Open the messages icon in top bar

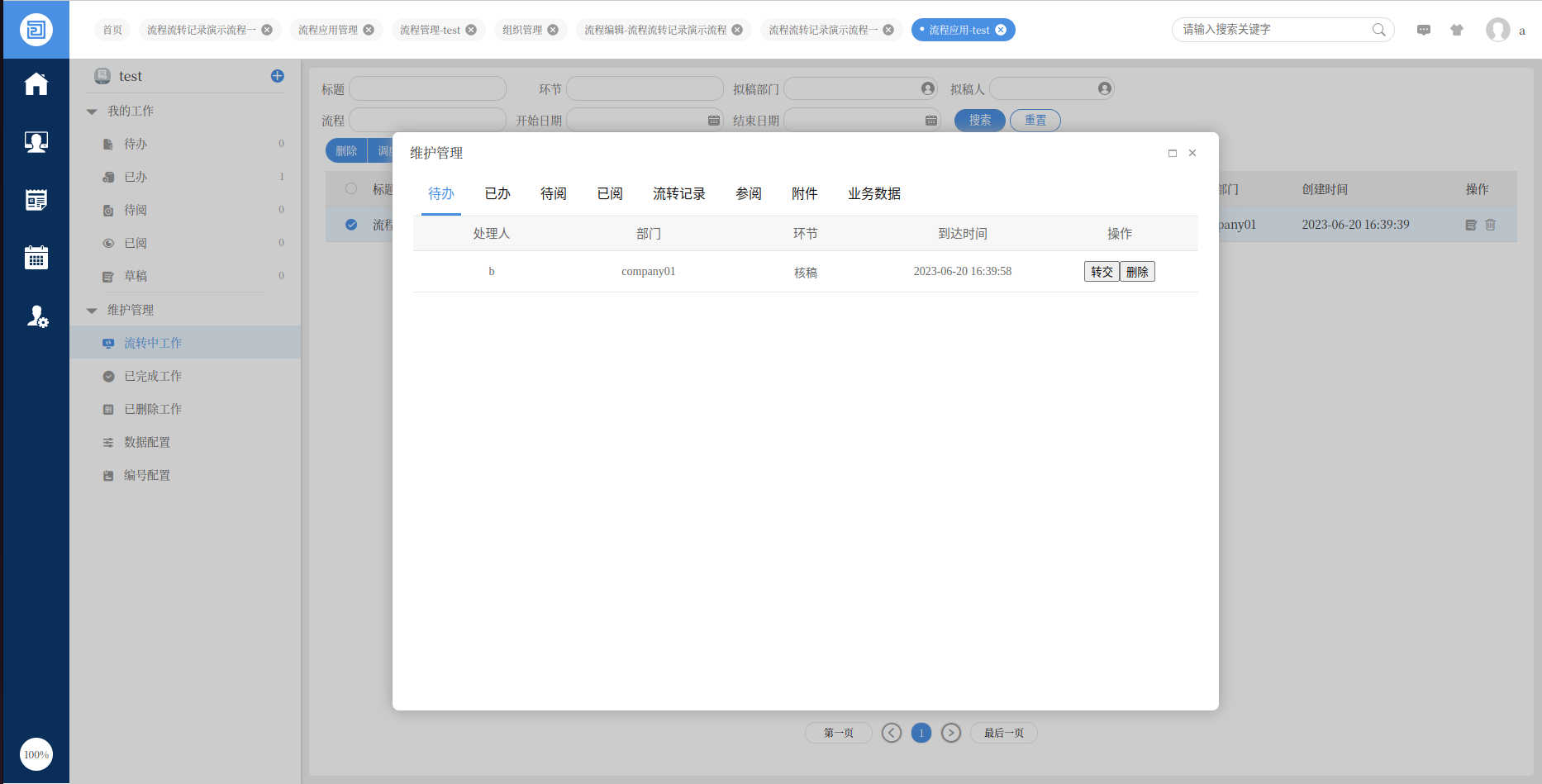pos(1423,30)
